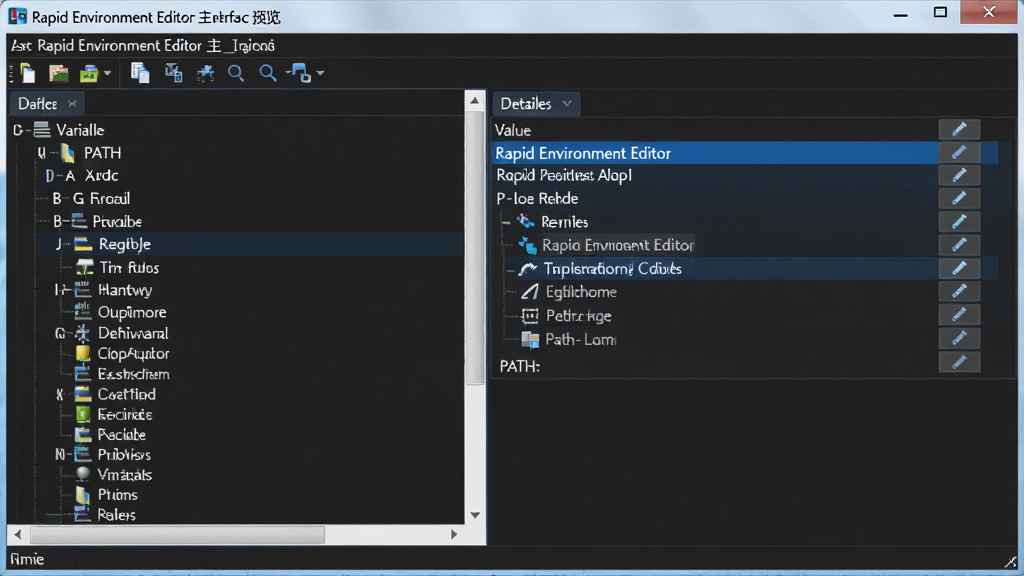Click the Path-Lom item icon
Screen dimensions: 1024x576
point(530,340)
